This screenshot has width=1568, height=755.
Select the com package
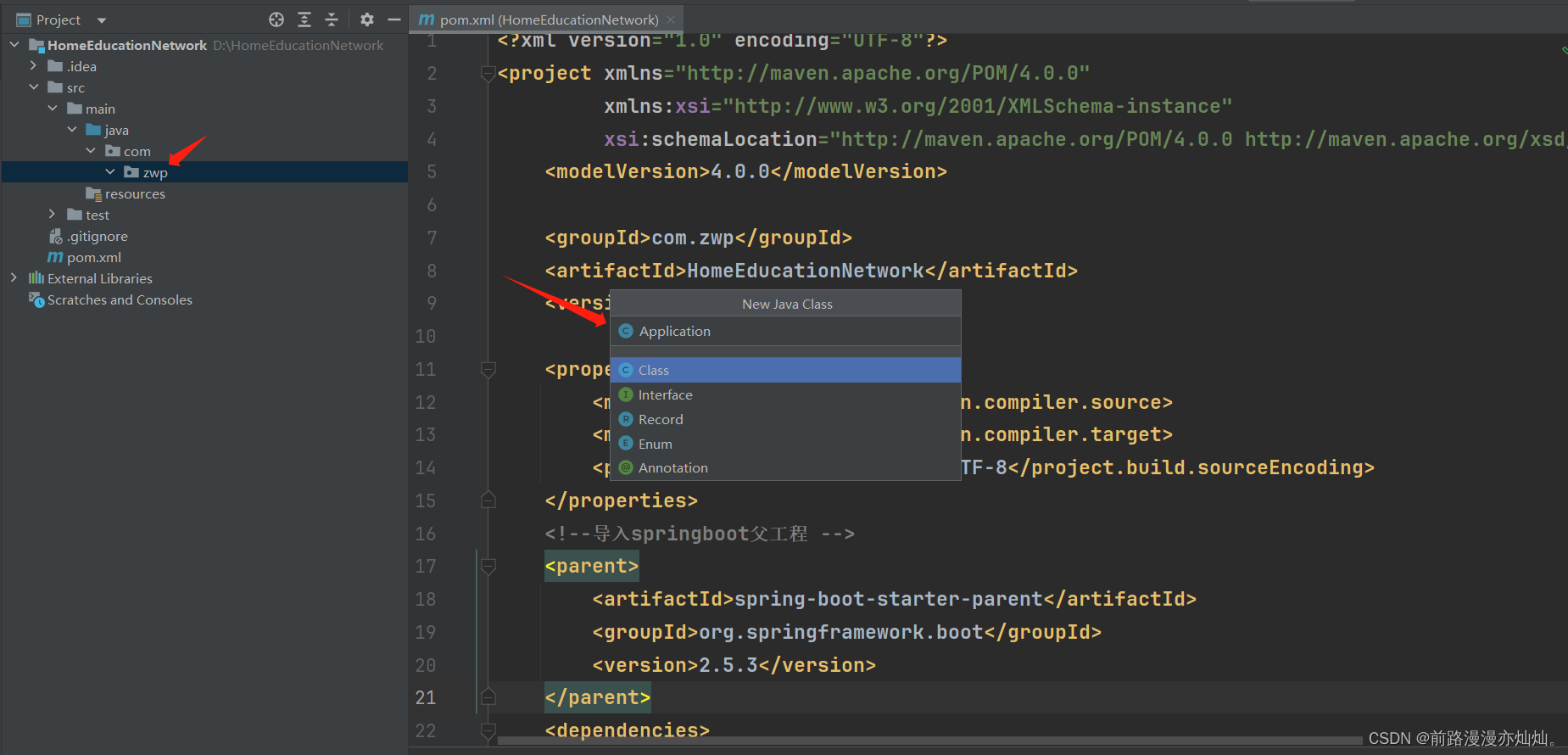[x=137, y=151]
